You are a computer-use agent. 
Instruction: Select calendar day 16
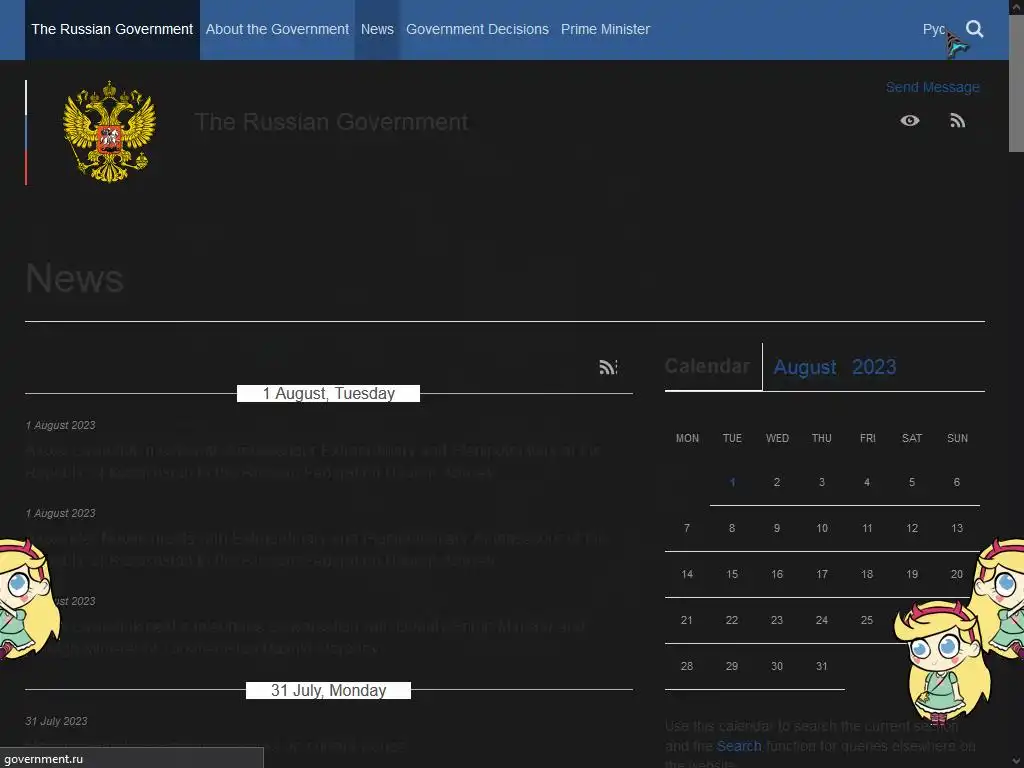(776, 575)
